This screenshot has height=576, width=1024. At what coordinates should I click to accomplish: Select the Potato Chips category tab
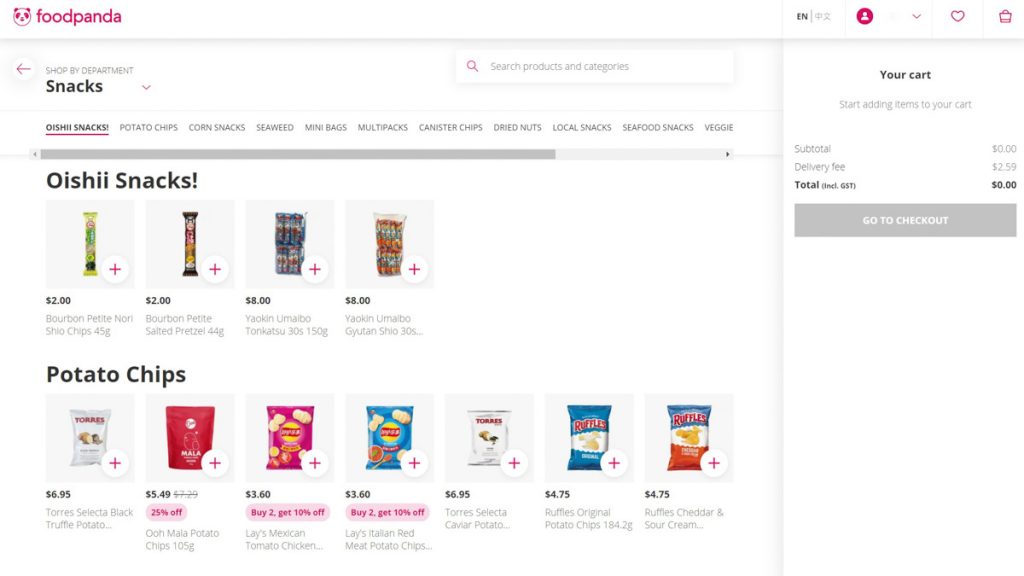click(x=148, y=127)
